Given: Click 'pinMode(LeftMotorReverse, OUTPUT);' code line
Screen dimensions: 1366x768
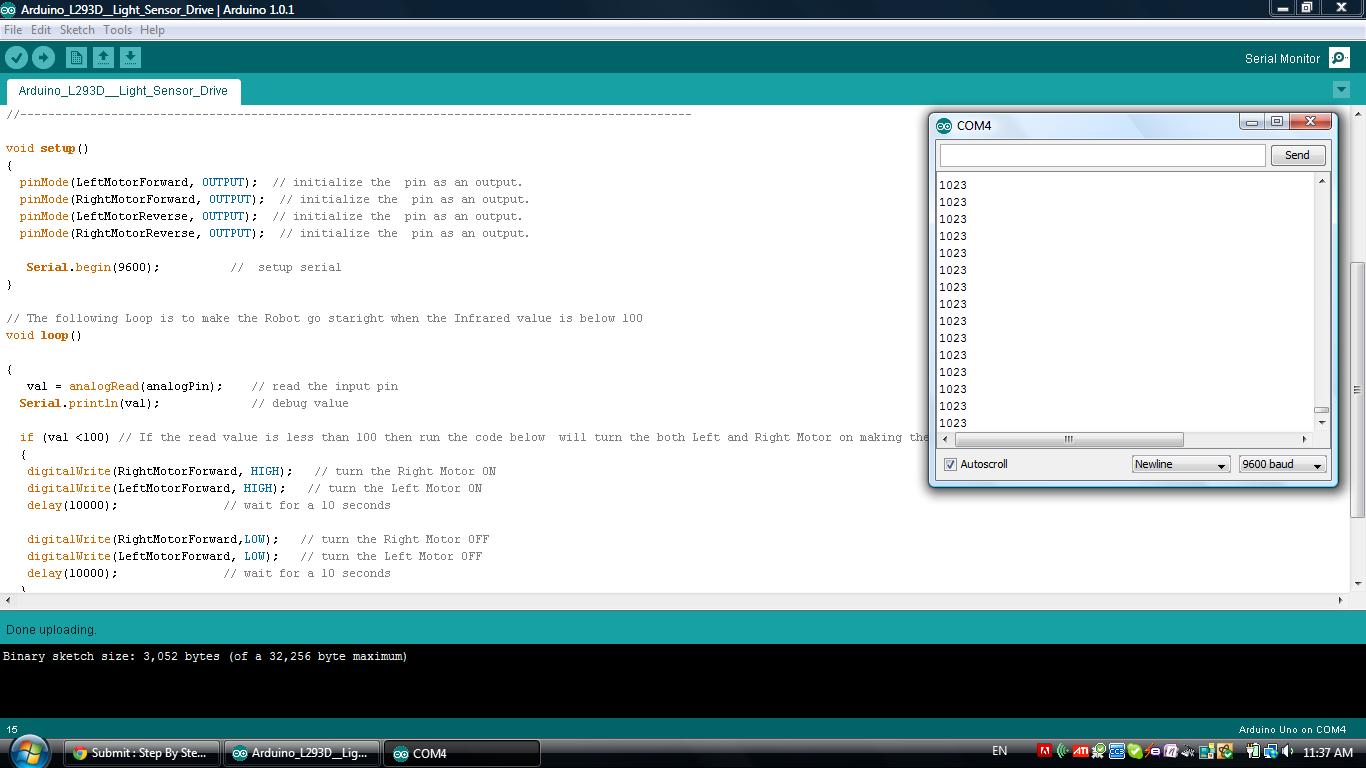Looking at the screenshot, I should coord(138,217).
